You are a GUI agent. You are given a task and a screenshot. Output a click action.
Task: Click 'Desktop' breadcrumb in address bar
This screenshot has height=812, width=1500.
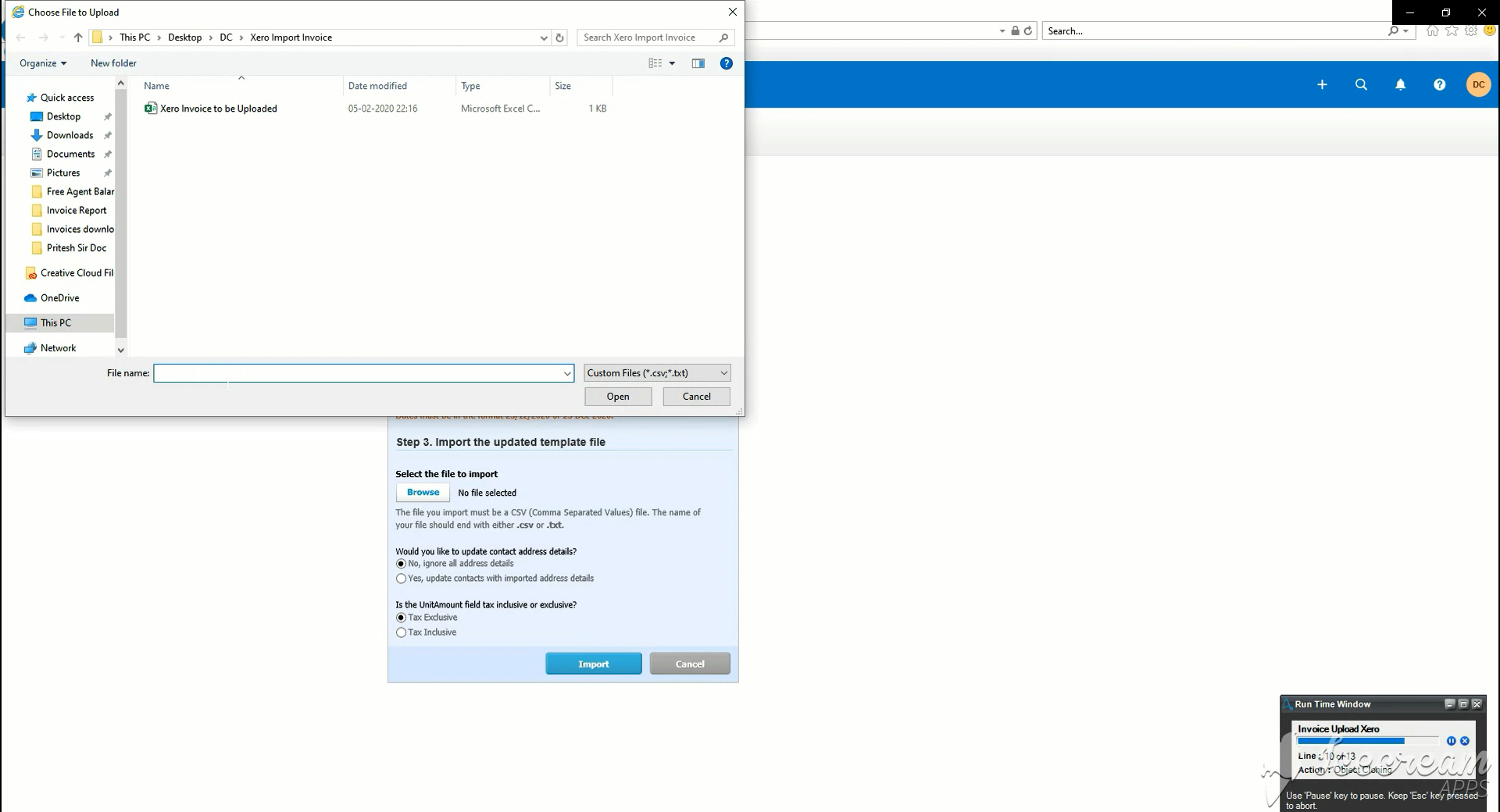tap(184, 37)
